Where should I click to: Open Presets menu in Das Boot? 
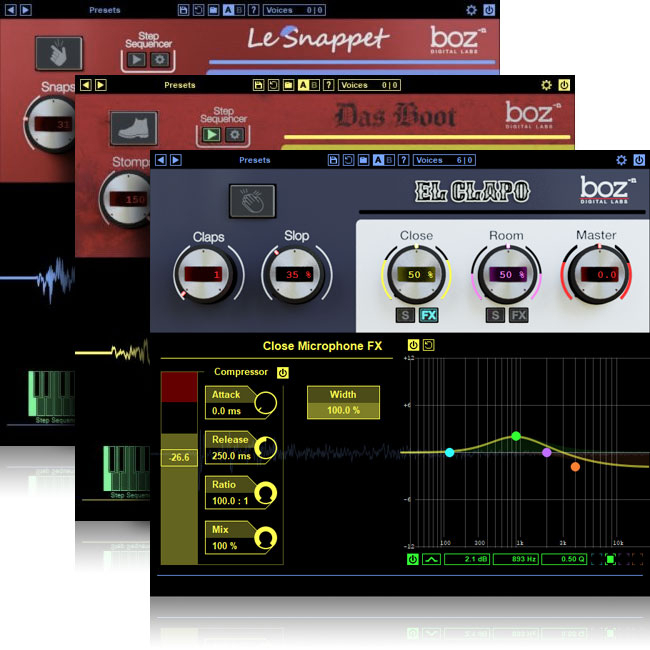[179, 85]
